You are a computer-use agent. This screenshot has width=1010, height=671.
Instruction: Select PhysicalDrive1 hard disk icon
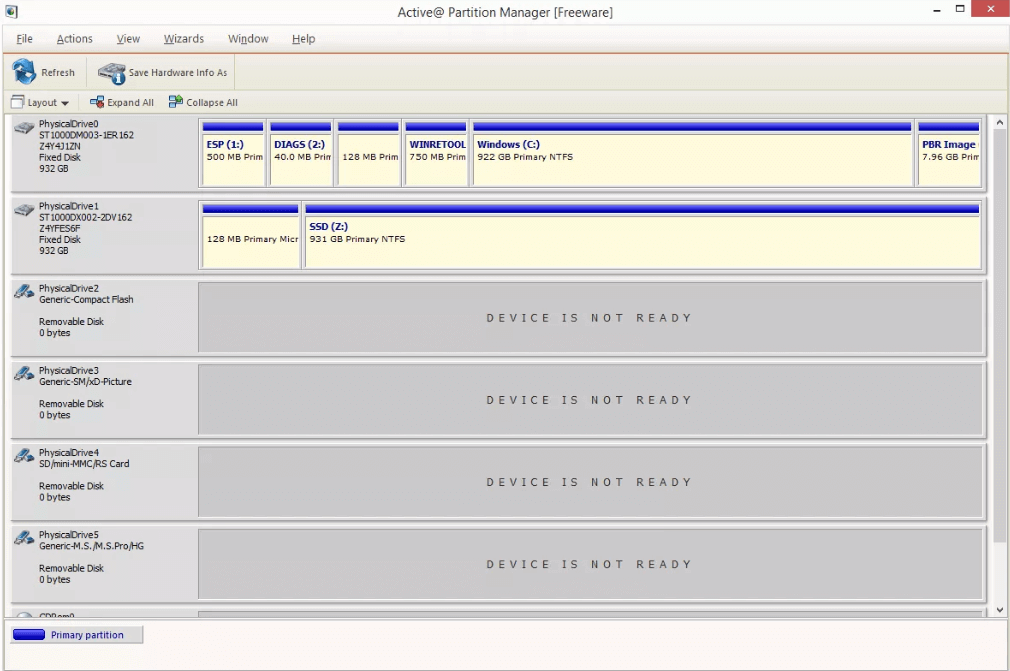coord(24,210)
